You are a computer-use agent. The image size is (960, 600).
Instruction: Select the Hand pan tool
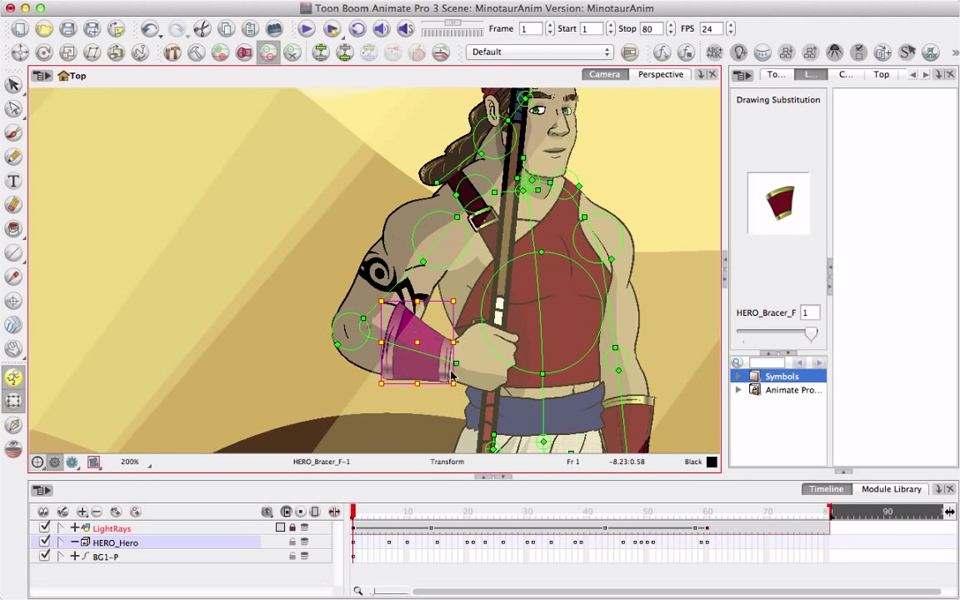pos(13,348)
